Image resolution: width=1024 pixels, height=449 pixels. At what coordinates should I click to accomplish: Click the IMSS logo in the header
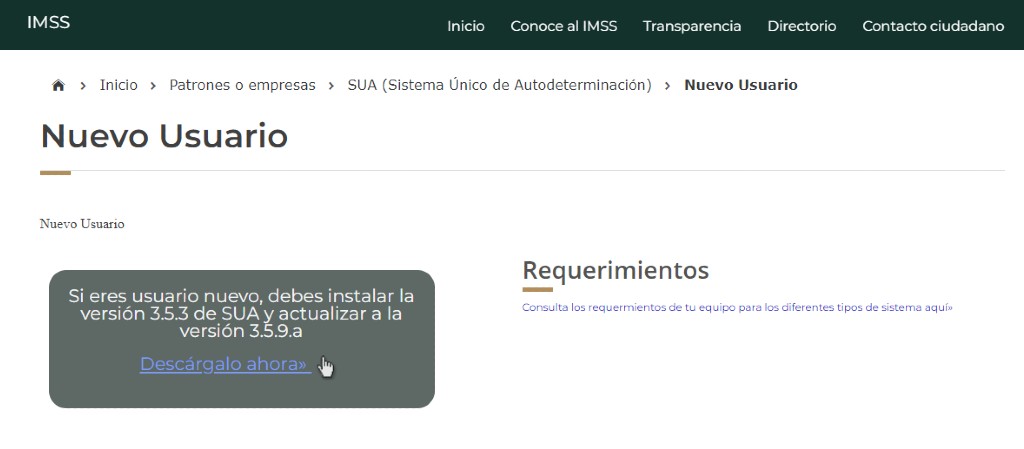(x=48, y=22)
